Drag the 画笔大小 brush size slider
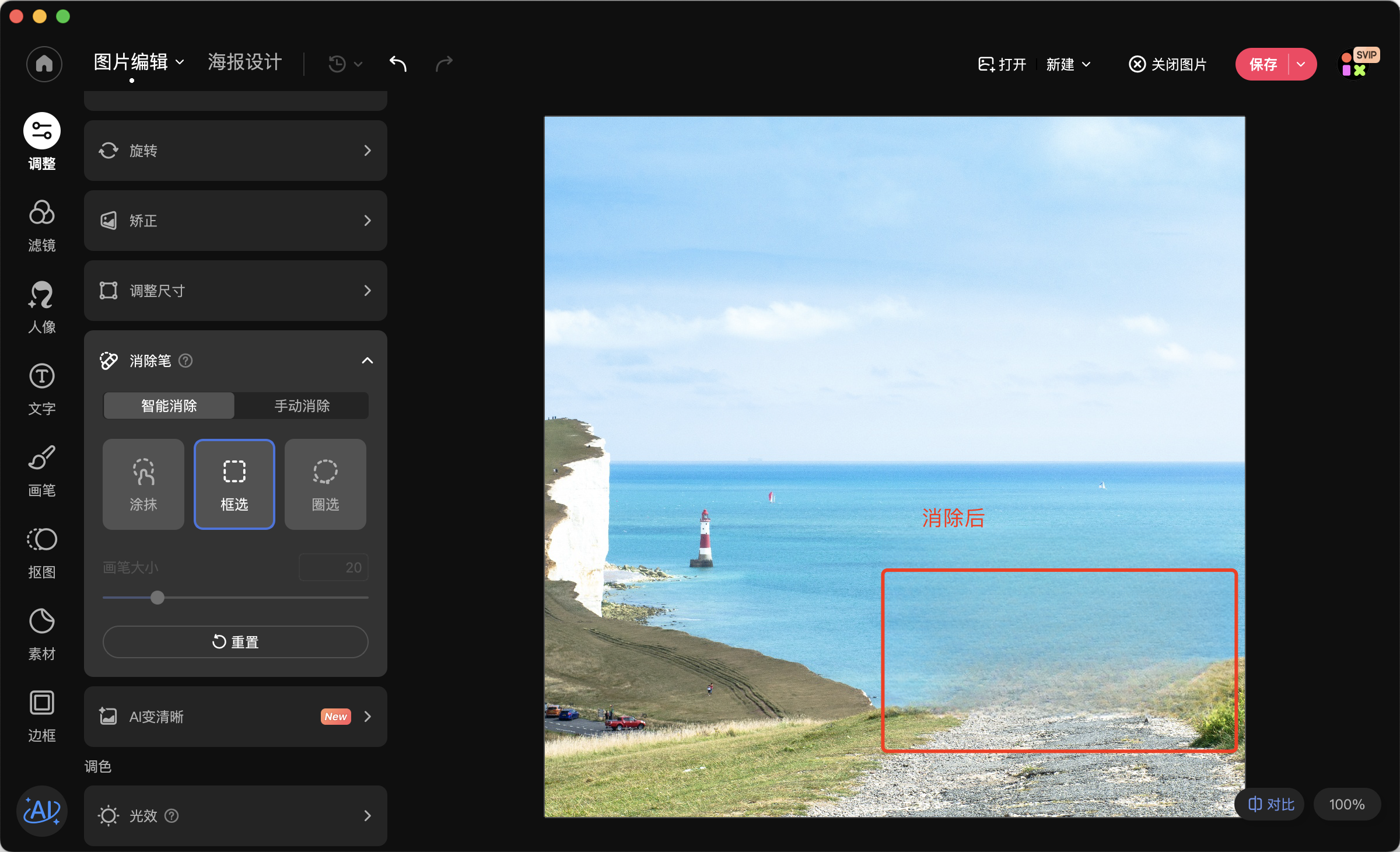 pos(158,597)
